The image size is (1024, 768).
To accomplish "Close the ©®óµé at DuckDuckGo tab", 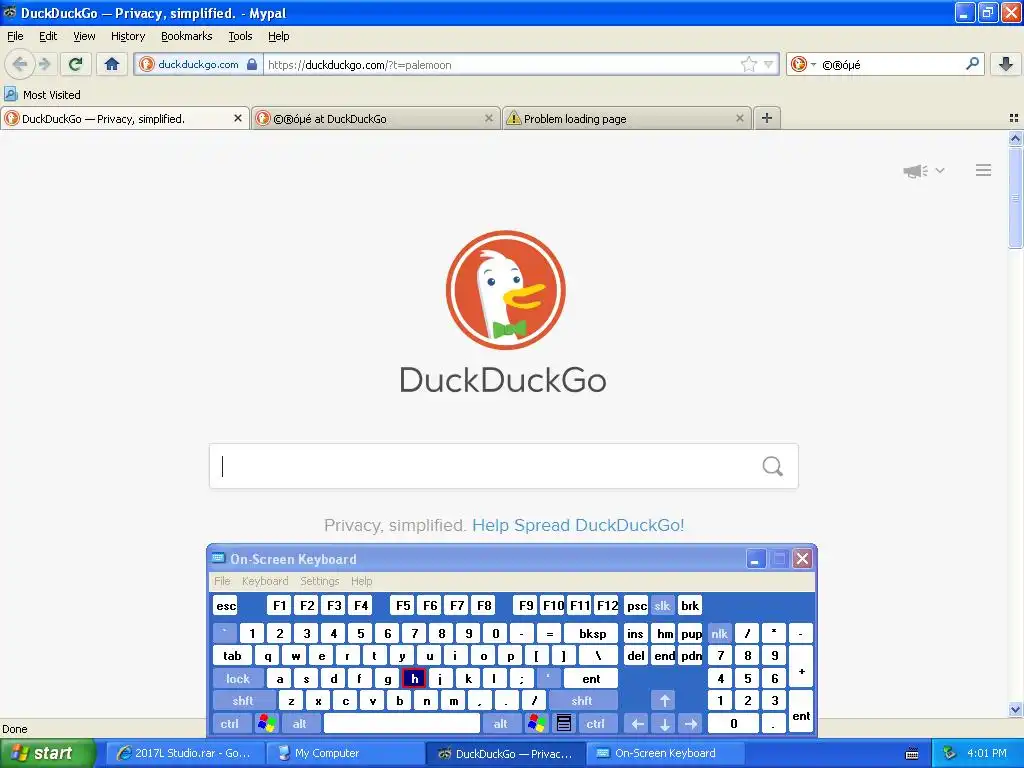I will point(488,118).
